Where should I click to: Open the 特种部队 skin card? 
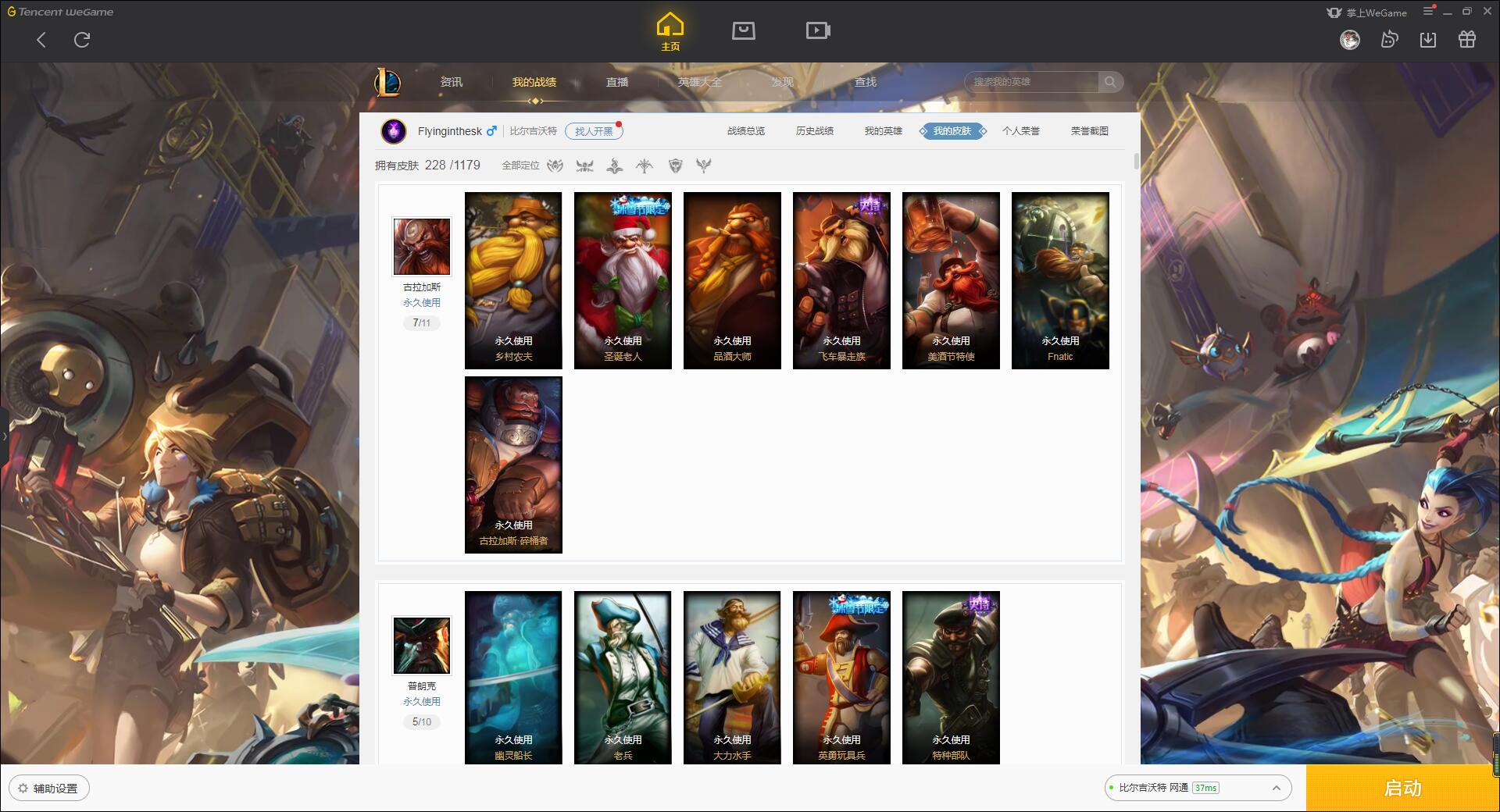tap(951, 677)
